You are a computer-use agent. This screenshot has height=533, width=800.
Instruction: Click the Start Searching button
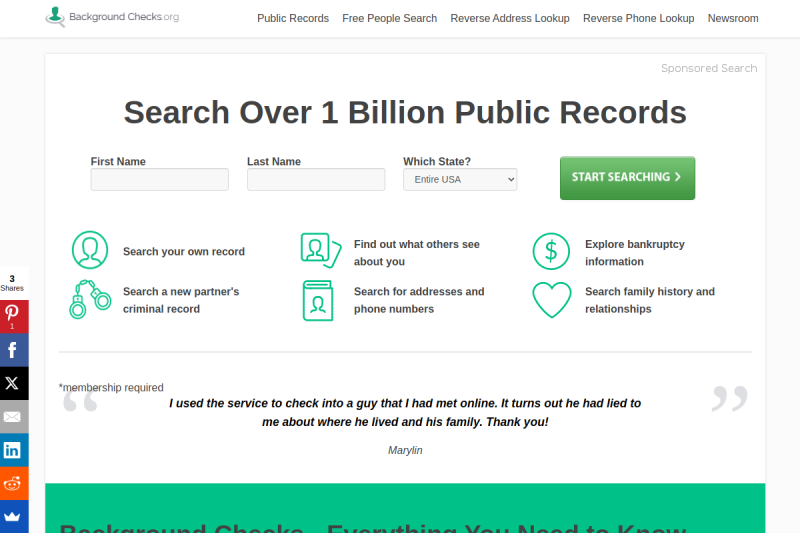pyautogui.click(x=627, y=177)
